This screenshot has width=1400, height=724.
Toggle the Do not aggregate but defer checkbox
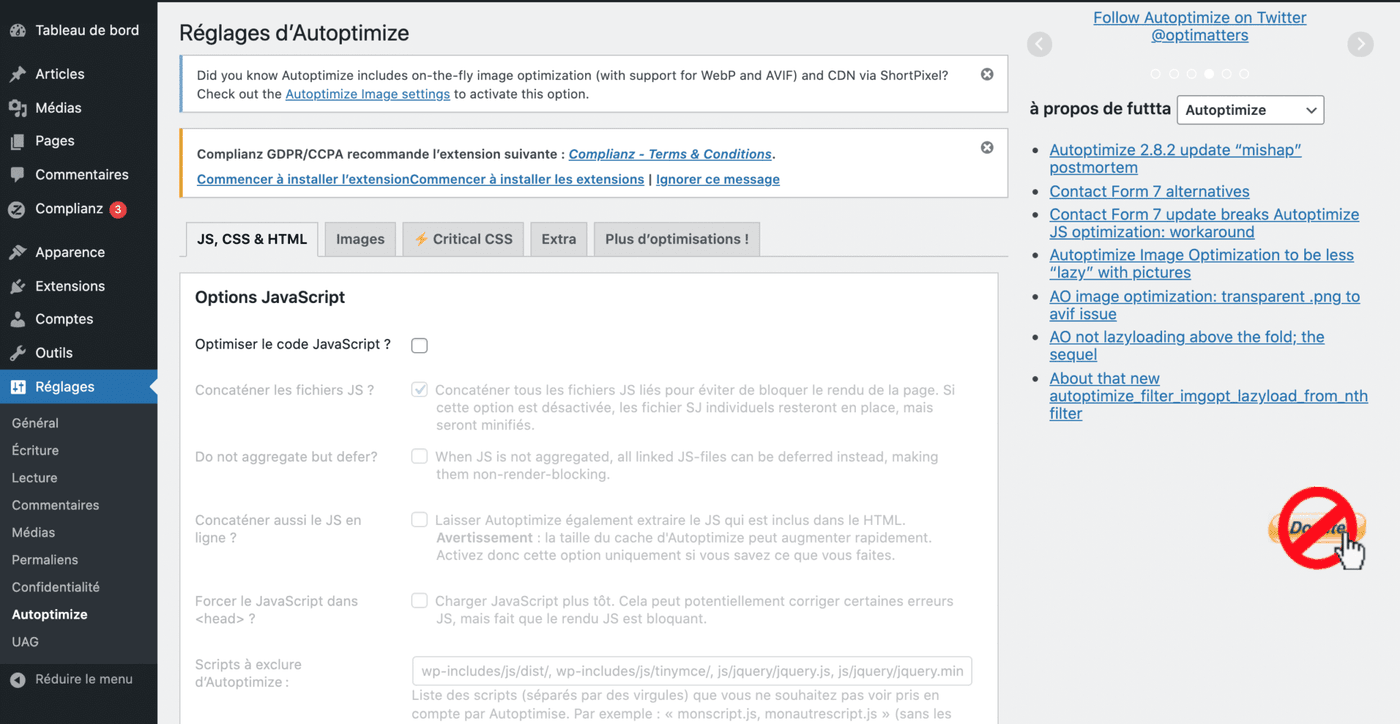(419, 456)
